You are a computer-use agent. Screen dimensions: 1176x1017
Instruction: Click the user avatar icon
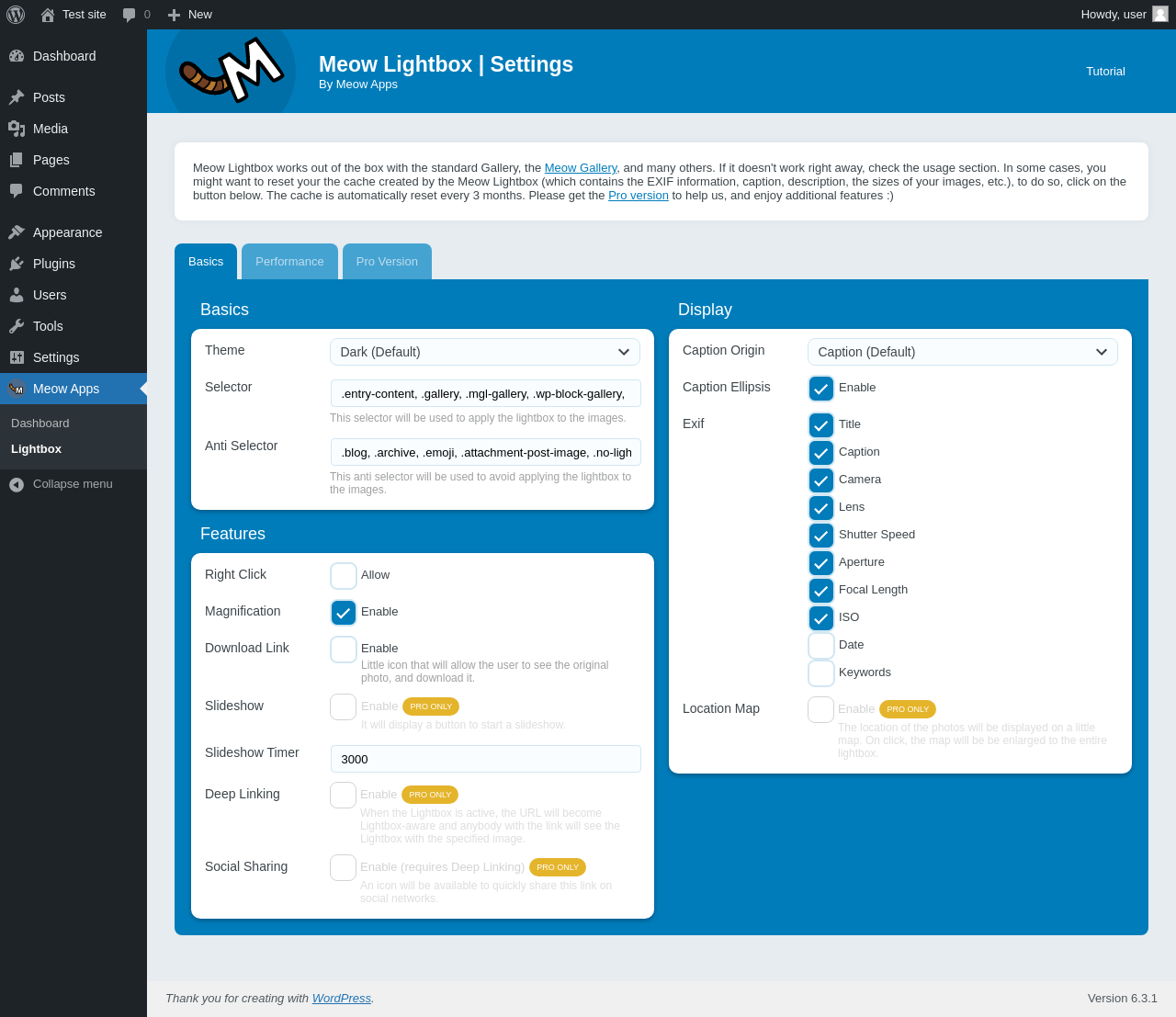(1160, 14)
